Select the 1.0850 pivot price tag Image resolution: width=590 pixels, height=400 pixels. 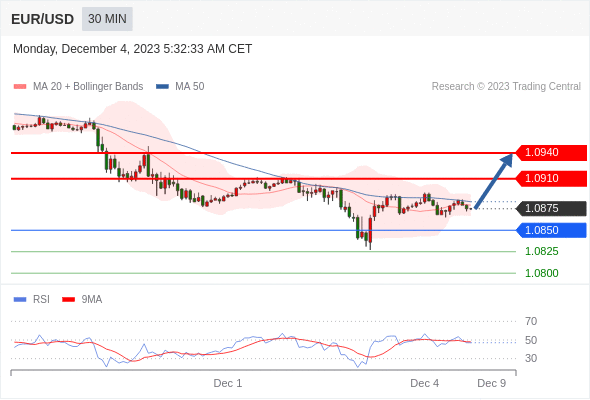(x=551, y=230)
